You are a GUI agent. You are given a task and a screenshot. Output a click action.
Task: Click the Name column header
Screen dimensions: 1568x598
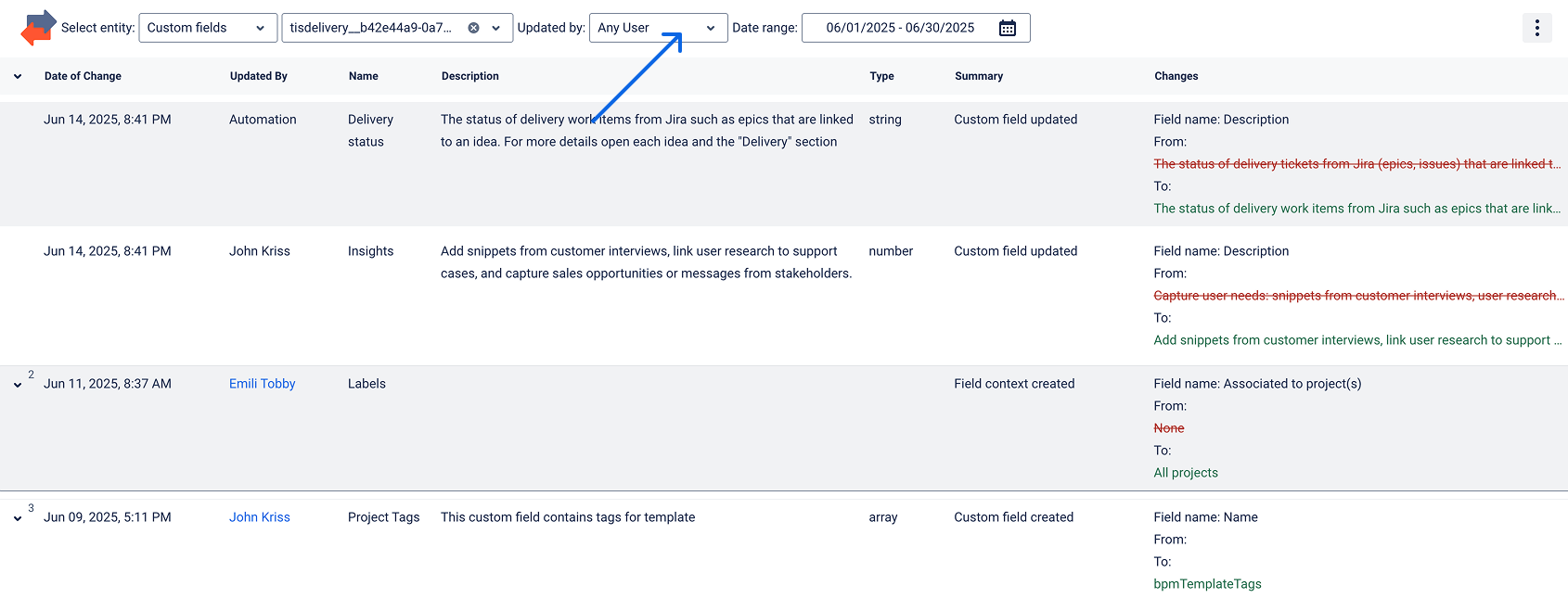(363, 76)
